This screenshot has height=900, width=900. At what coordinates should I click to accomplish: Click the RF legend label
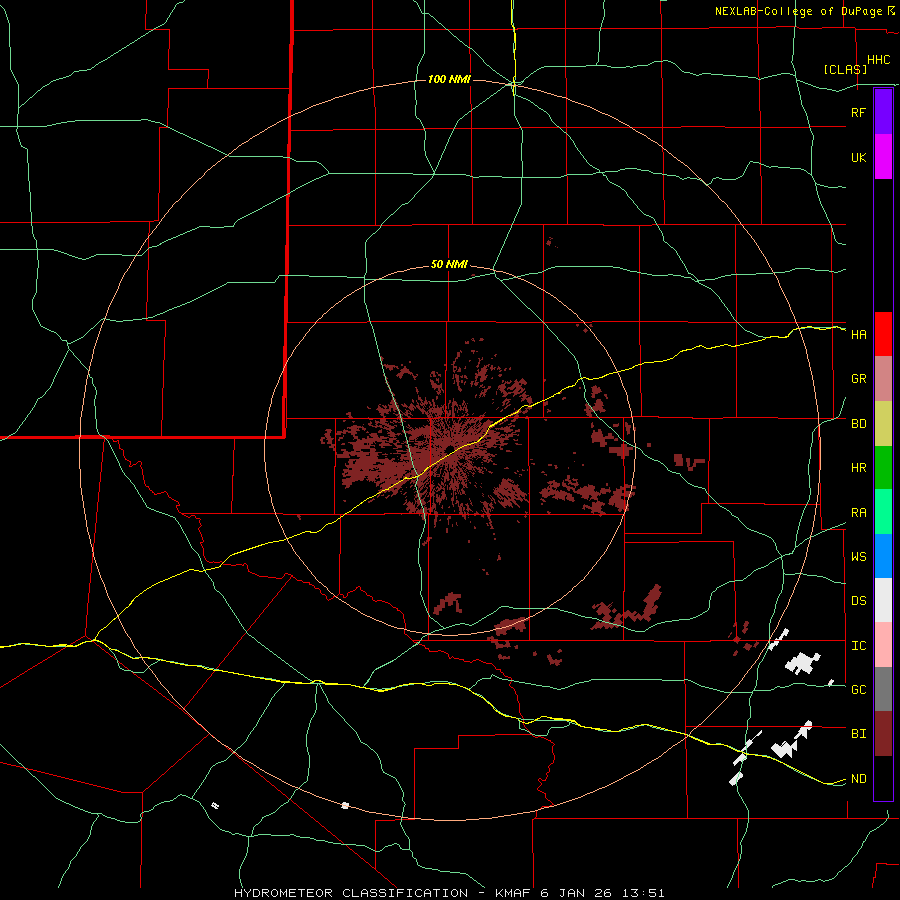pyautogui.click(x=858, y=112)
